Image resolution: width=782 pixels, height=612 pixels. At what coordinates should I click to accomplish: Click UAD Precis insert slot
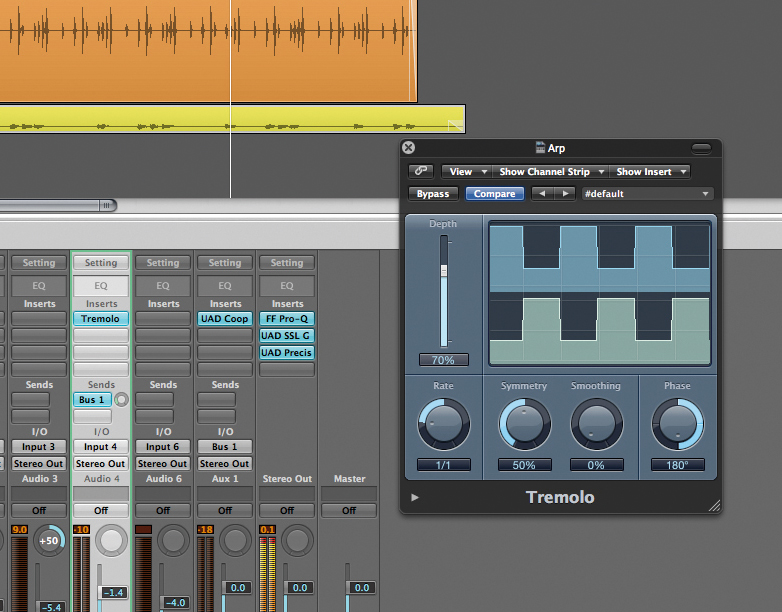(x=287, y=353)
